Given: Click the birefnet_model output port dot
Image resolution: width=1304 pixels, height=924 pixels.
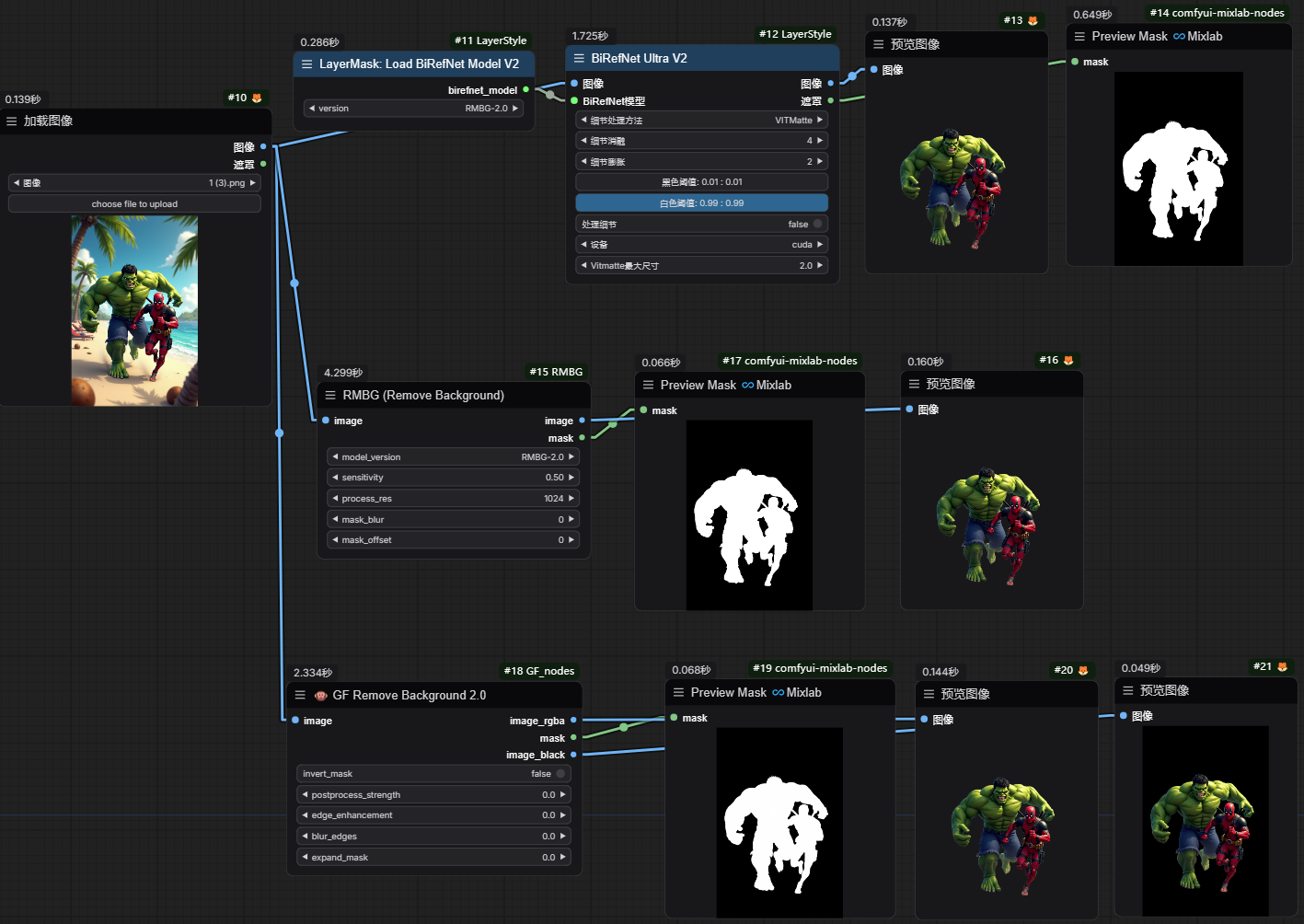Looking at the screenshot, I should (526, 90).
